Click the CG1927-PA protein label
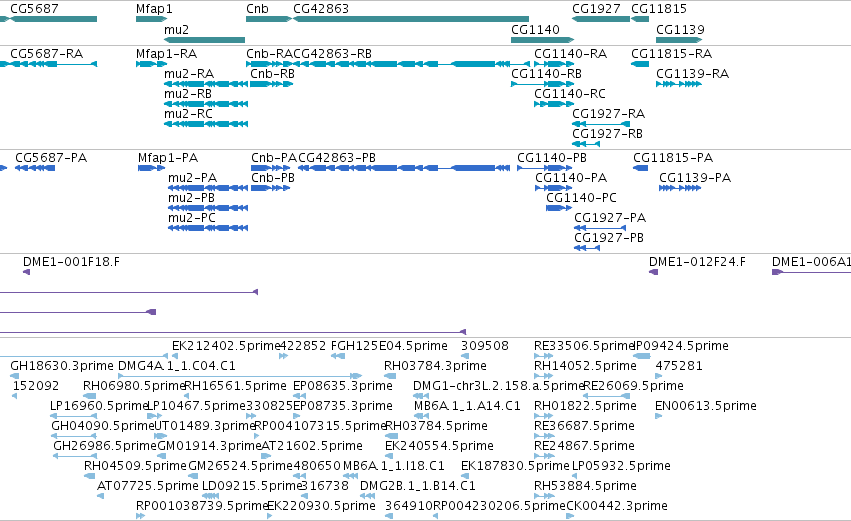851x521 pixels. 611,218
